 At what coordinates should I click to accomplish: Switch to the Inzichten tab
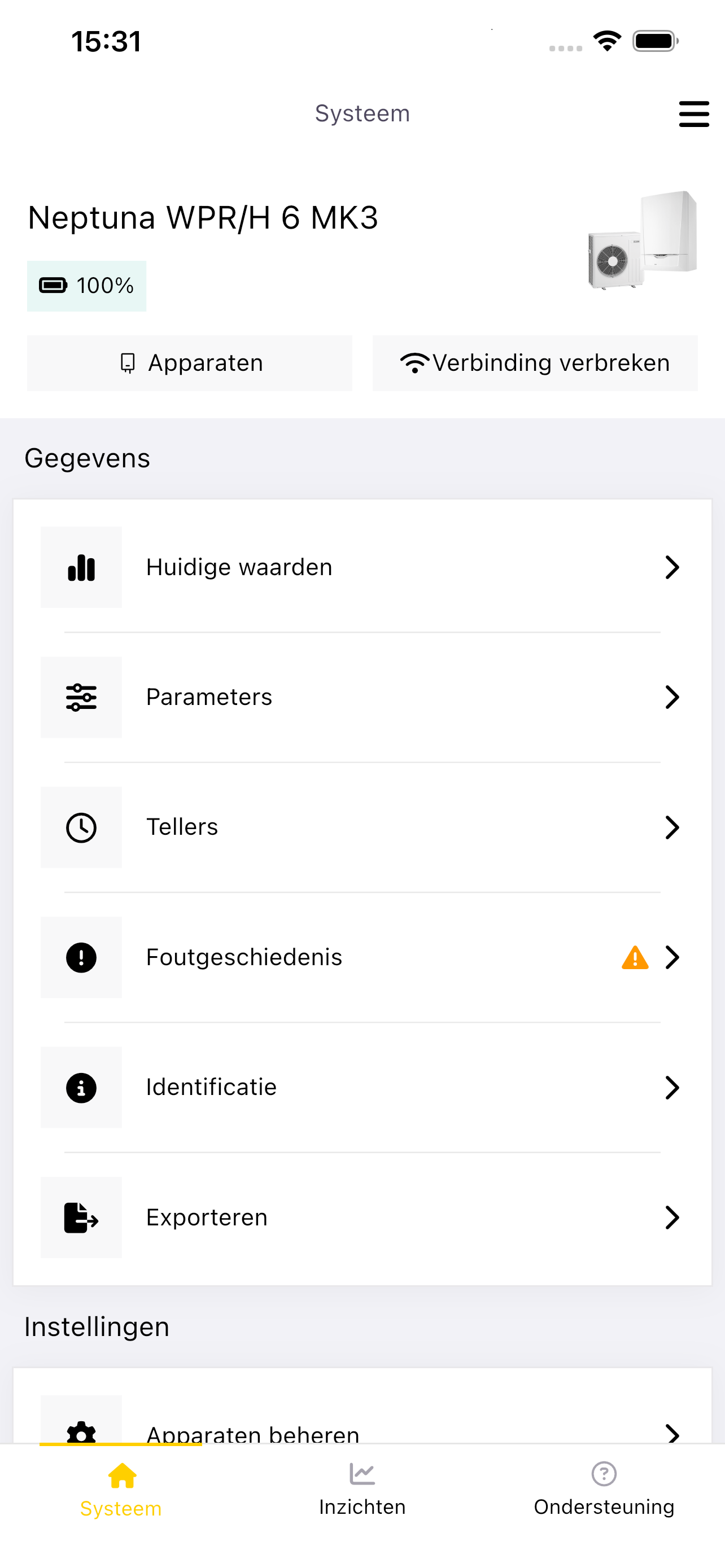click(362, 1489)
